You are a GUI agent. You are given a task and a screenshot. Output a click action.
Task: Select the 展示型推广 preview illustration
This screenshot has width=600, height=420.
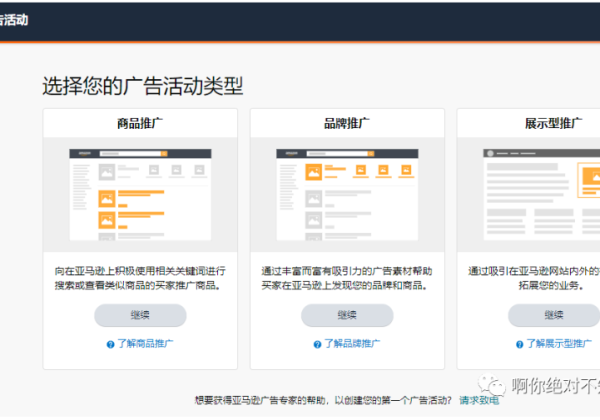(541, 195)
